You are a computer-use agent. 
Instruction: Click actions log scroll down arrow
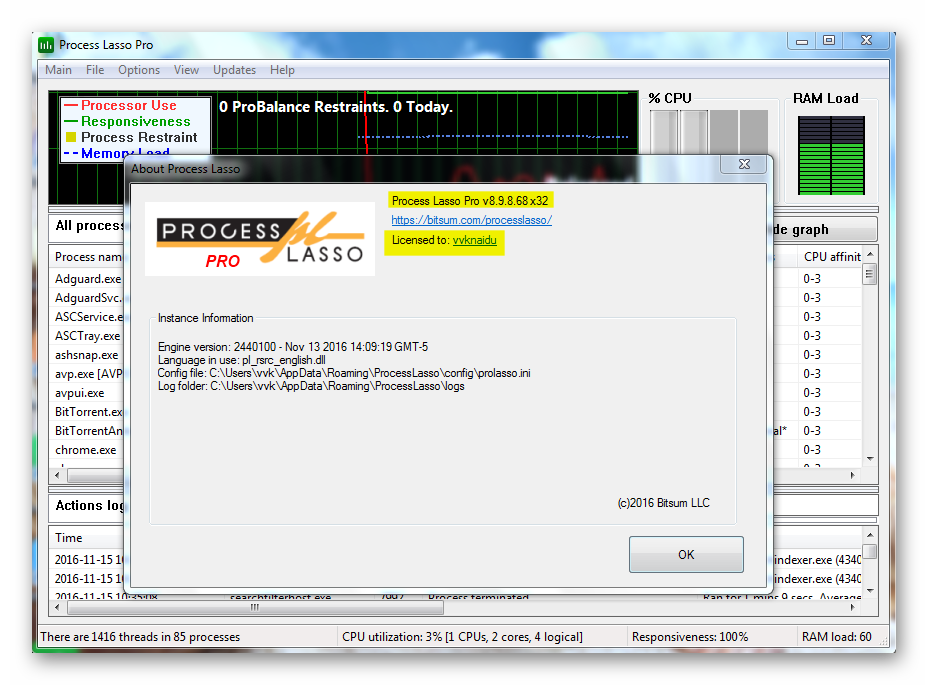(870, 590)
